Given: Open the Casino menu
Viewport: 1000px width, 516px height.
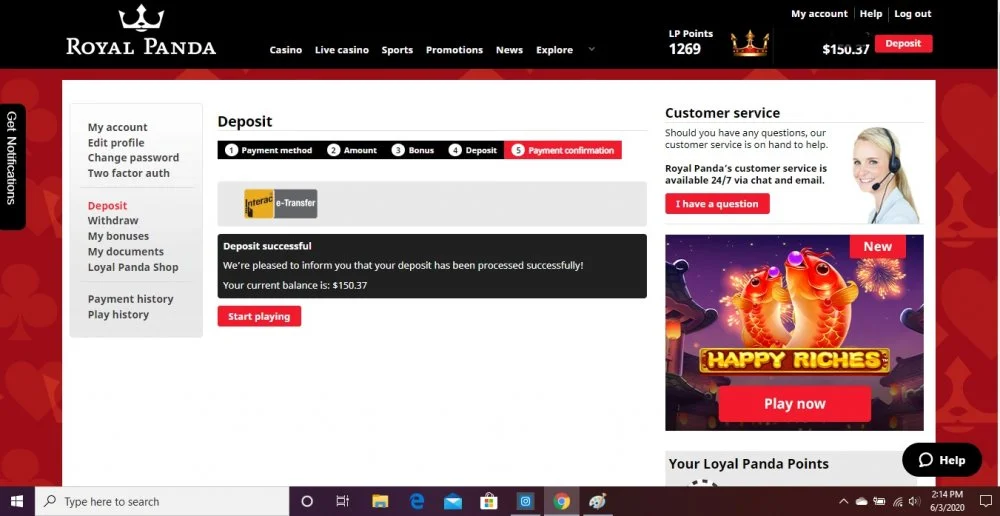Looking at the screenshot, I should pos(286,50).
